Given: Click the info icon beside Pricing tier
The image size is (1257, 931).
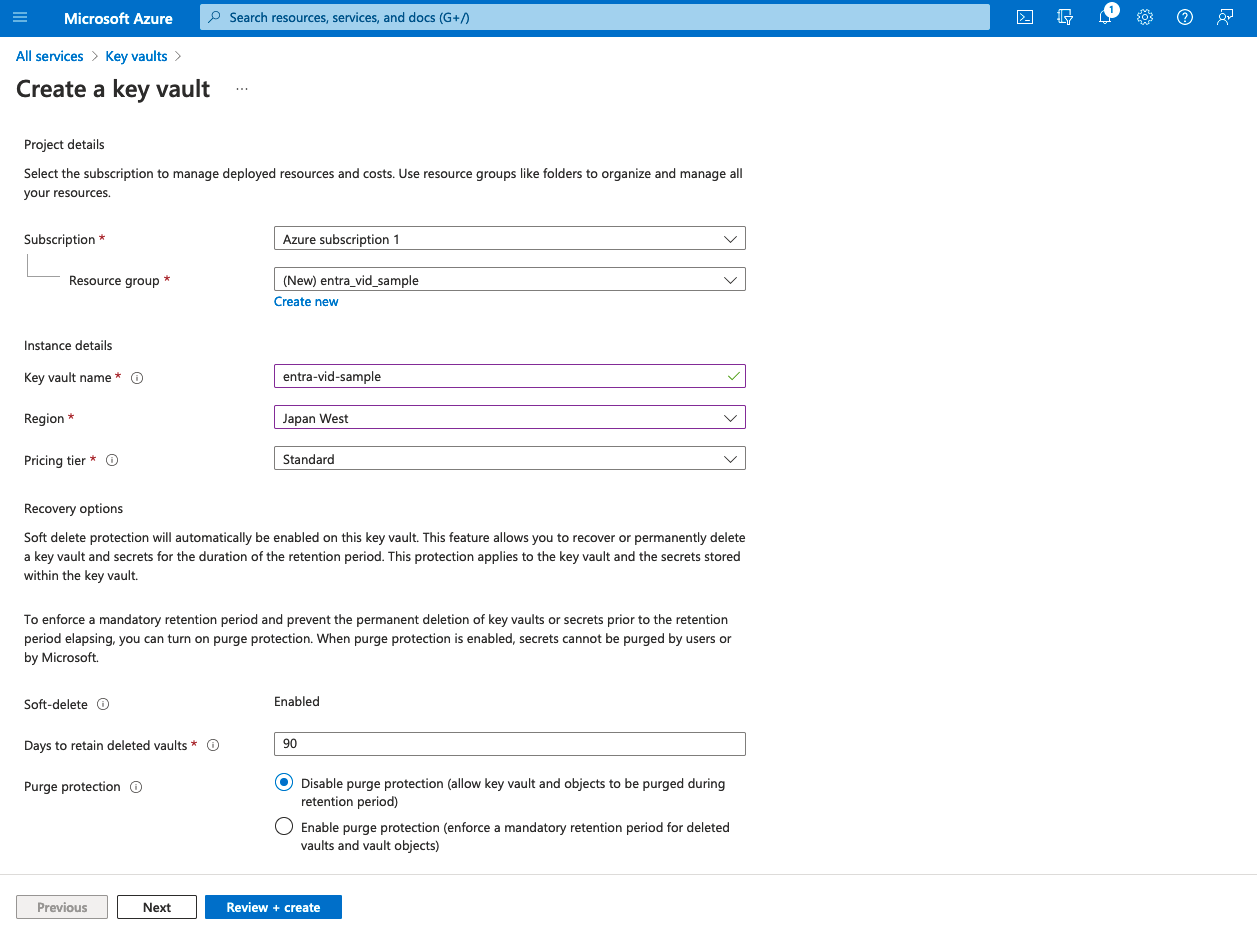Looking at the screenshot, I should (x=112, y=460).
